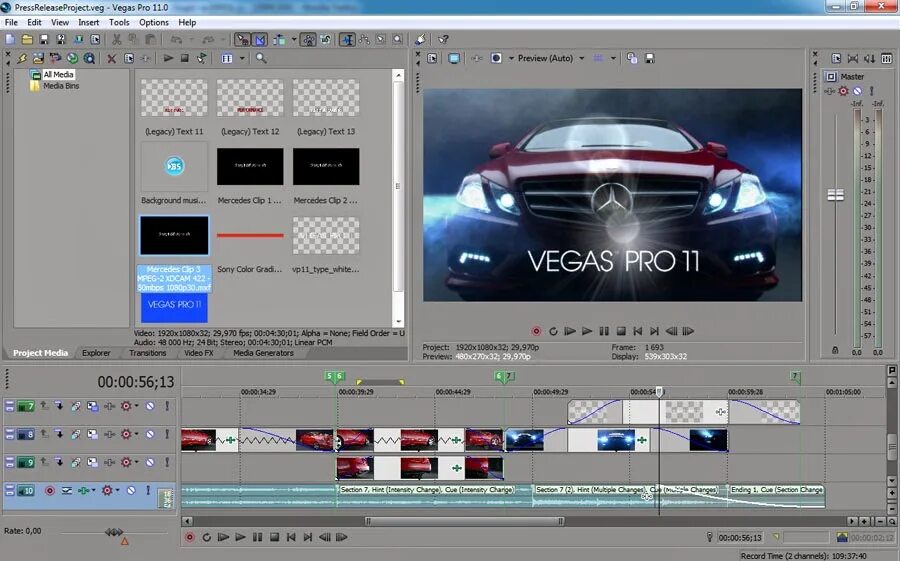Click Start Preview play icon in Project Media
Screen dimensions: 900x561
[x=168, y=58]
